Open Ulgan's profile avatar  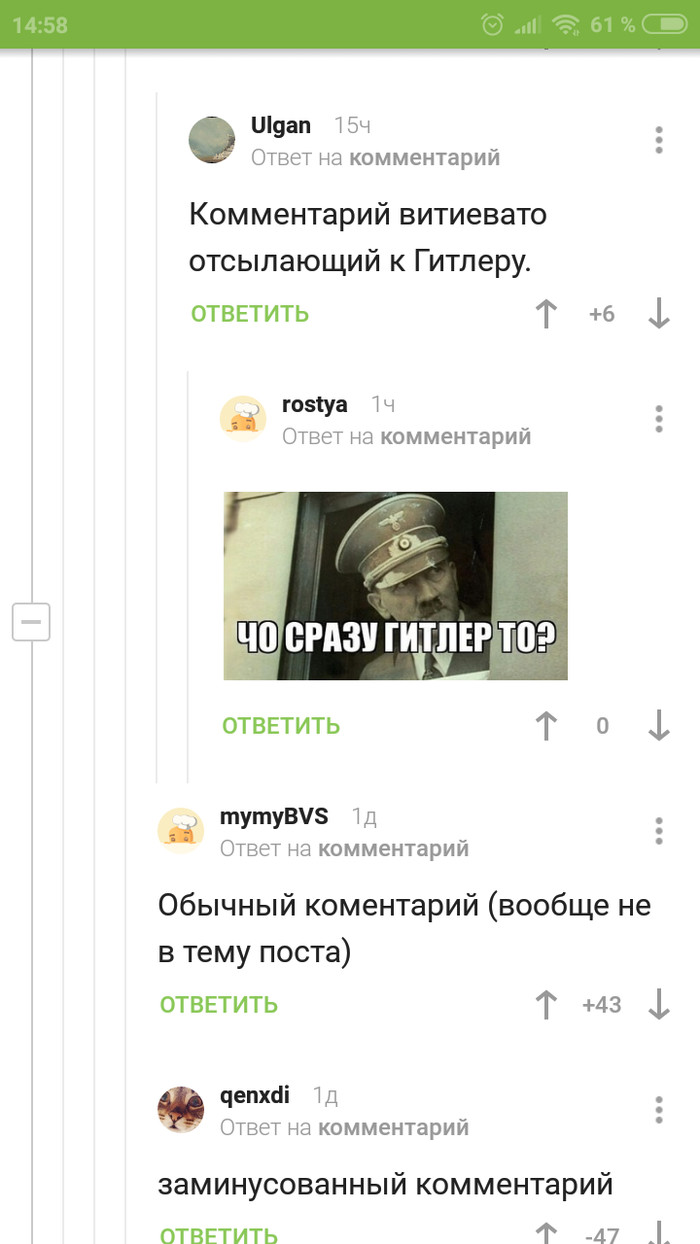[212, 139]
